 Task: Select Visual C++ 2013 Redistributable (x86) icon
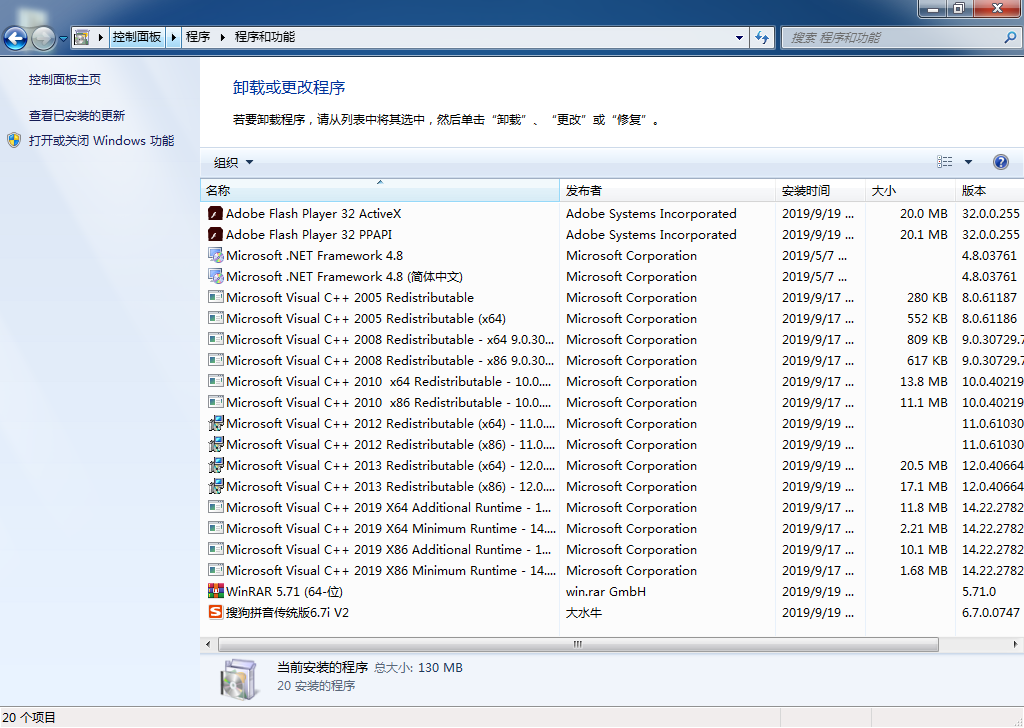(216, 486)
